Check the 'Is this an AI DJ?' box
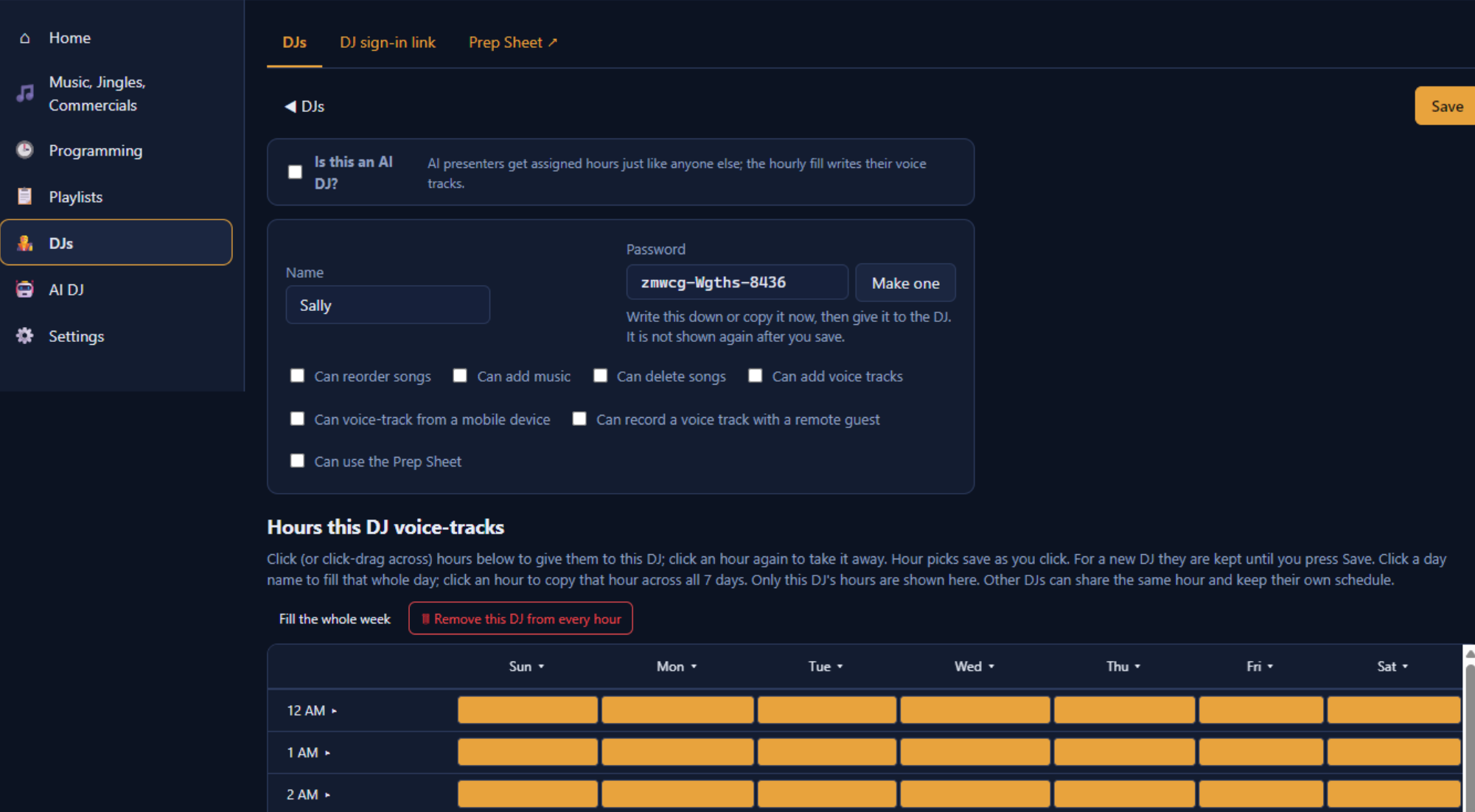The width and height of the screenshot is (1475, 812). [295, 172]
